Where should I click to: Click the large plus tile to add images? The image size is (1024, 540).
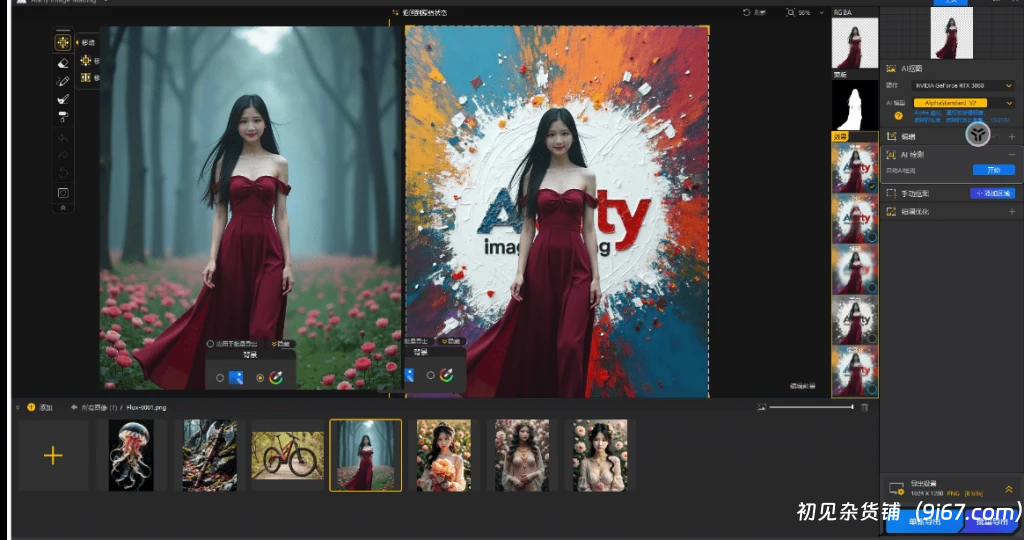[53, 455]
